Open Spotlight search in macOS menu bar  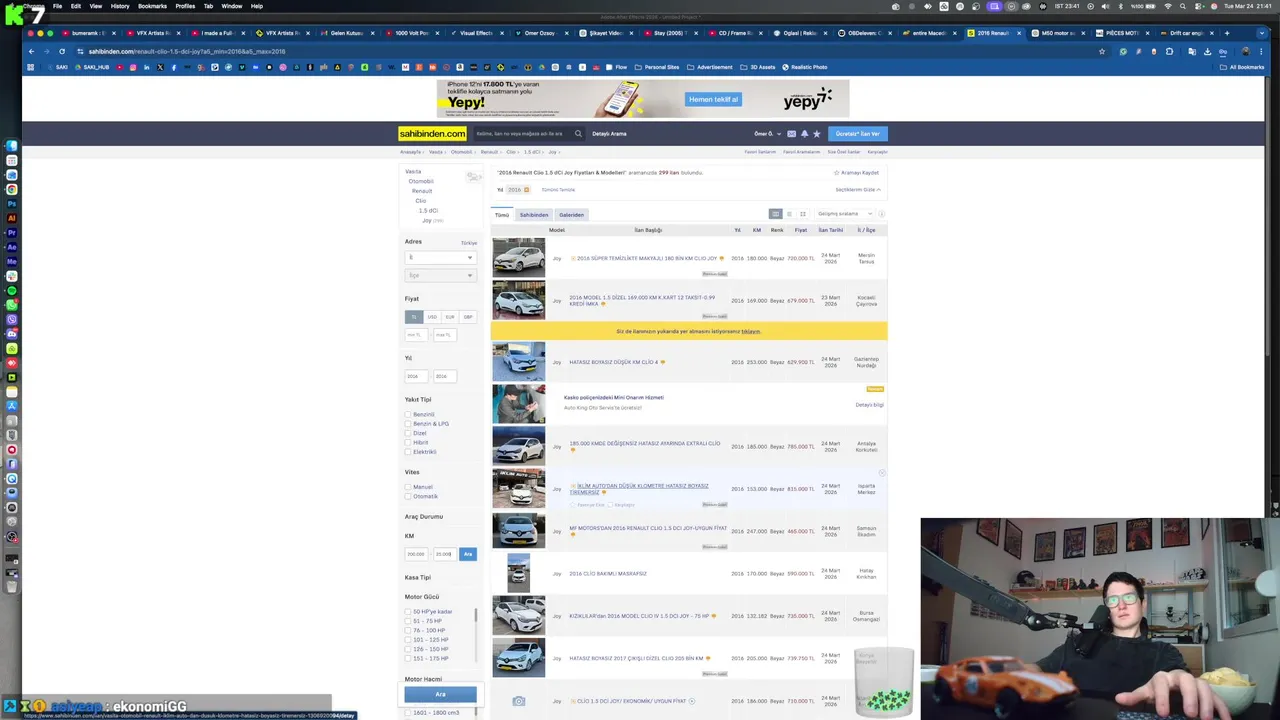pyautogui.click(x=1184, y=6)
